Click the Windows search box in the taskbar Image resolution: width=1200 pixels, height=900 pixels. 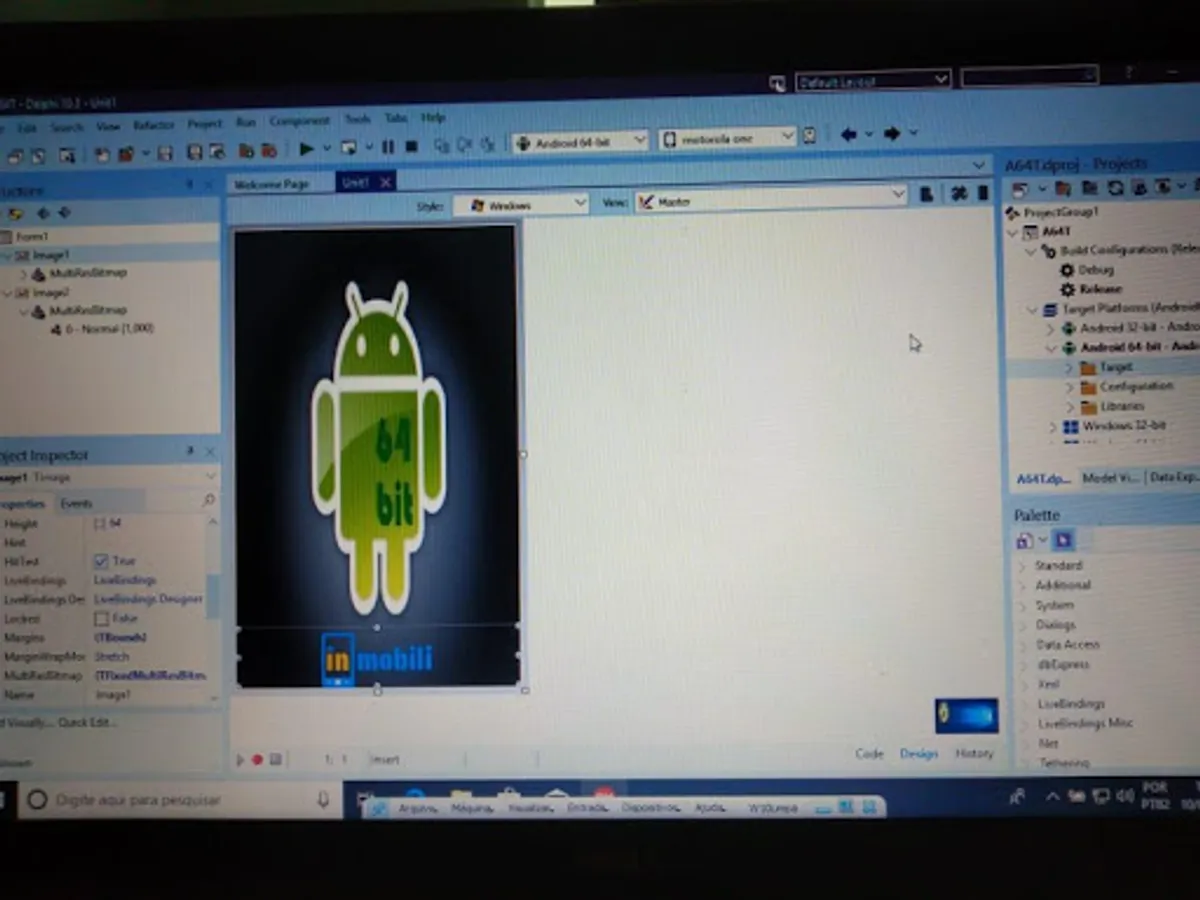point(180,800)
